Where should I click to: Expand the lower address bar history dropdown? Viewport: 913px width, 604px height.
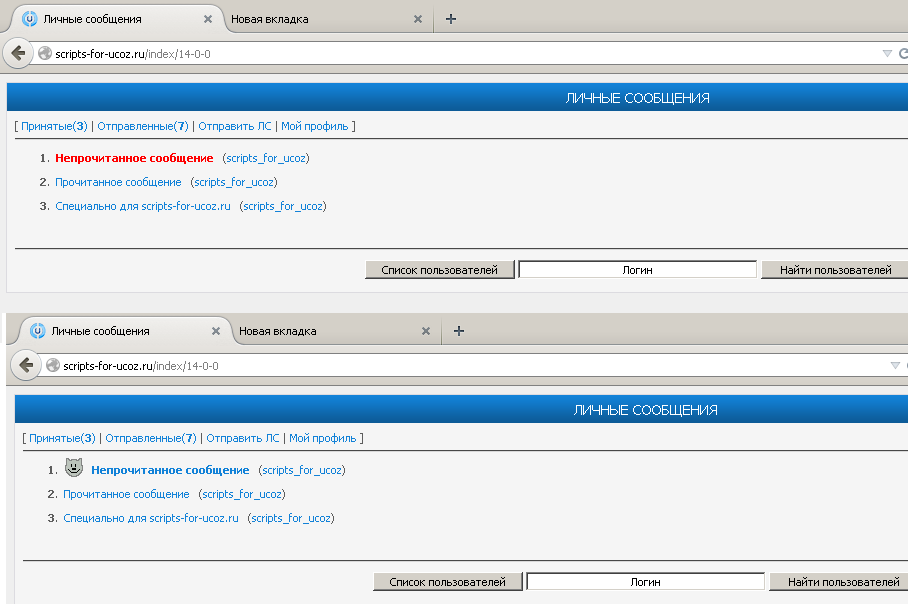pyautogui.click(x=895, y=366)
